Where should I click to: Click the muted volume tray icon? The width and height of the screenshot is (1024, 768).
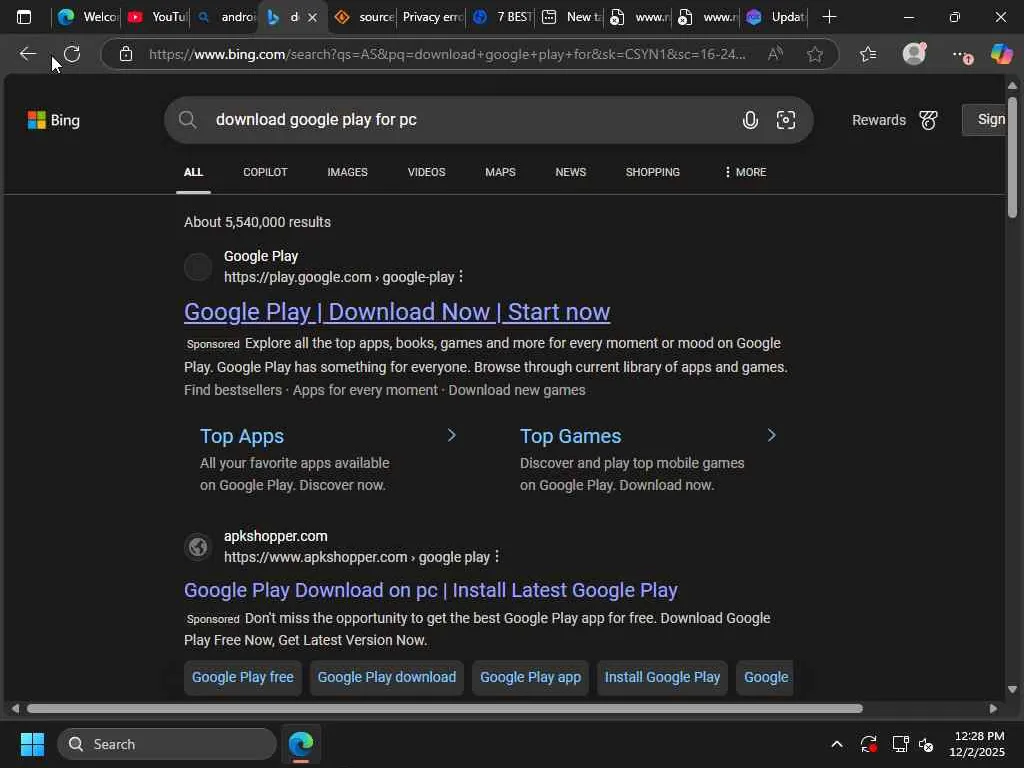tap(926, 744)
